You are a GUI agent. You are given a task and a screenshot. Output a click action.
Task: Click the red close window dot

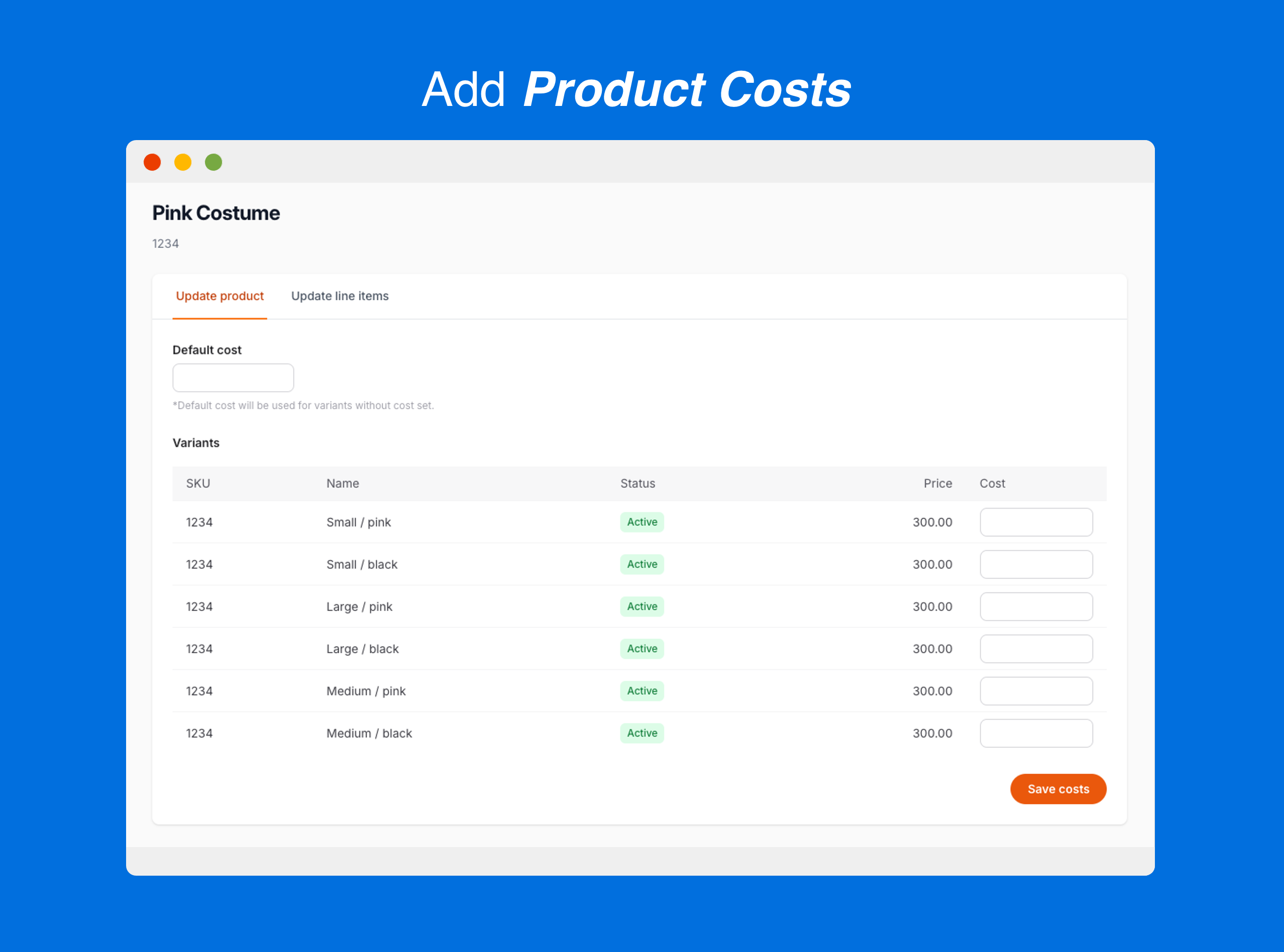pyautogui.click(x=152, y=162)
